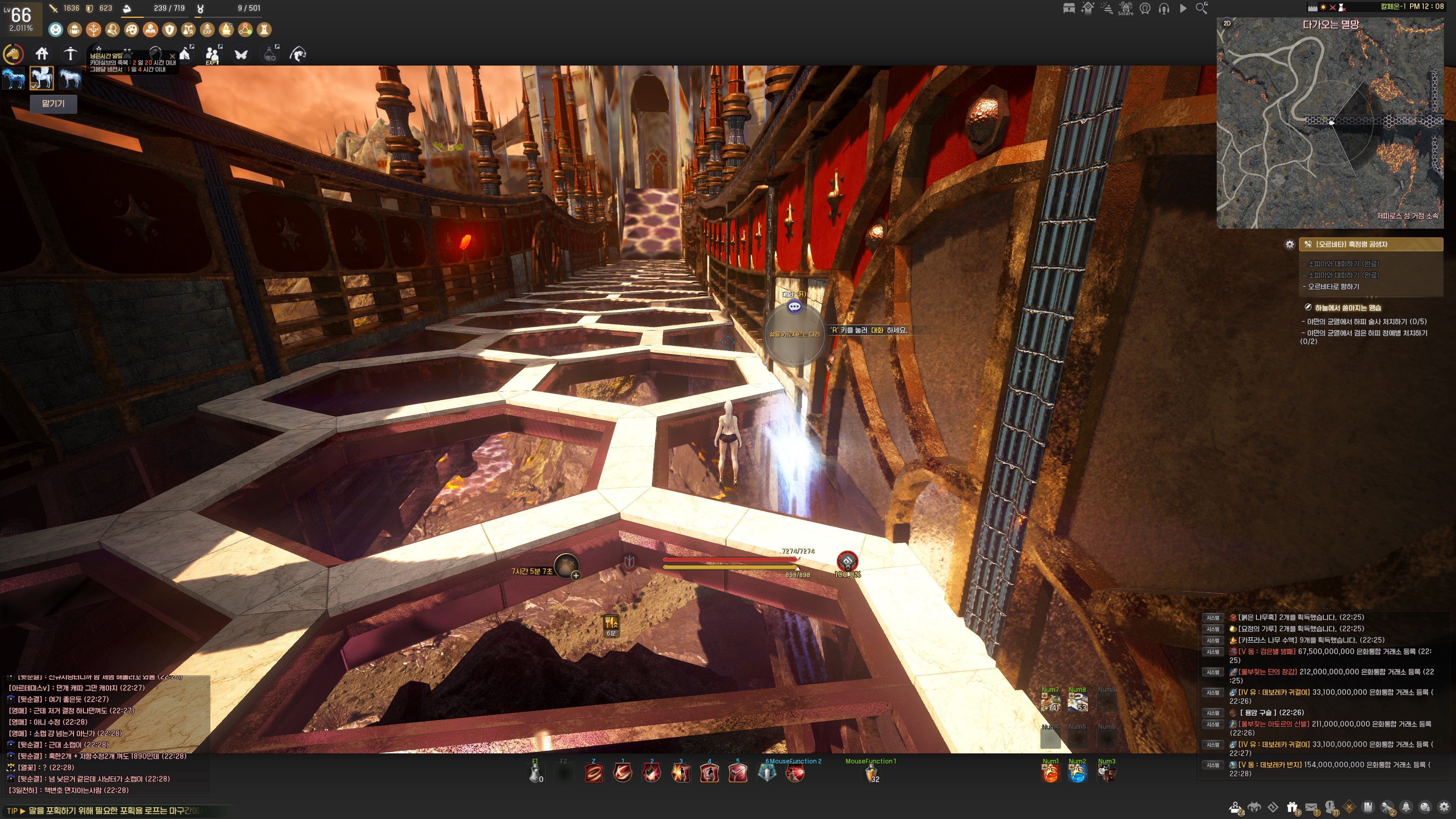Click the headset voice chat icon
This screenshot has height=819, width=1456.
click(x=1164, y=8)
